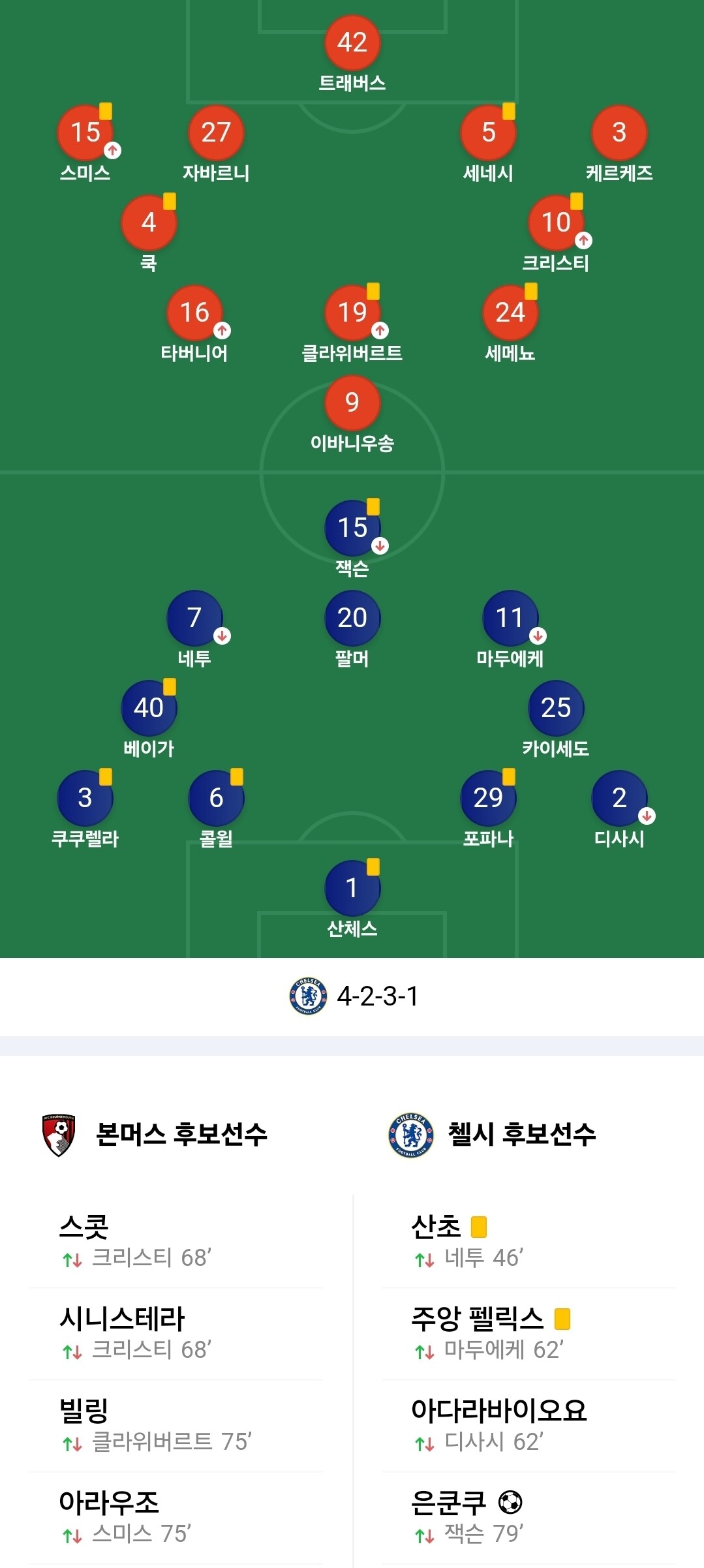Tap the 4-2-3-1 formation label
This screenshot has height=1568, width=704.
point(377,996)
